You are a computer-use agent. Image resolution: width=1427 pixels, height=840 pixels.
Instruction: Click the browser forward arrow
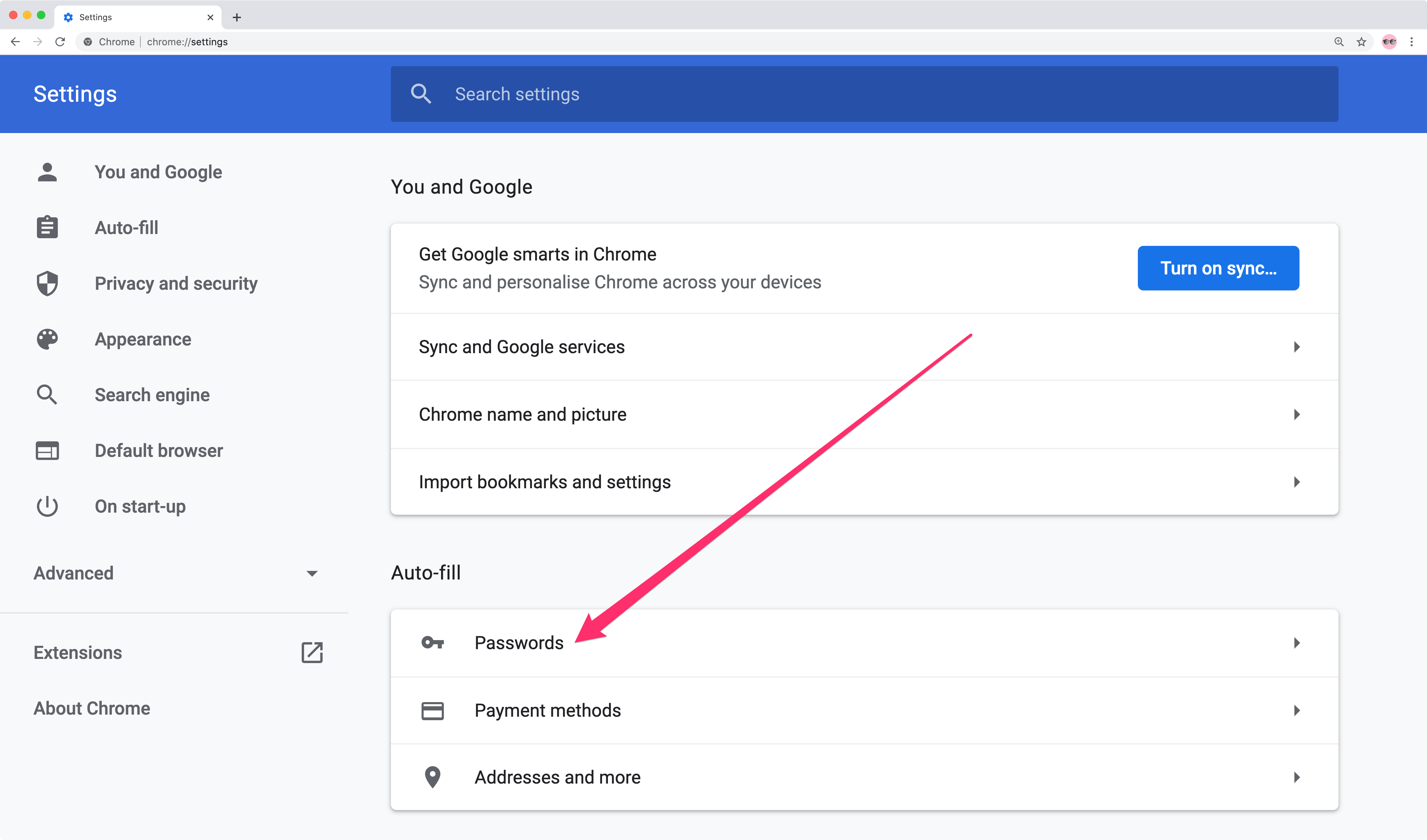click(x=37, y=42)
